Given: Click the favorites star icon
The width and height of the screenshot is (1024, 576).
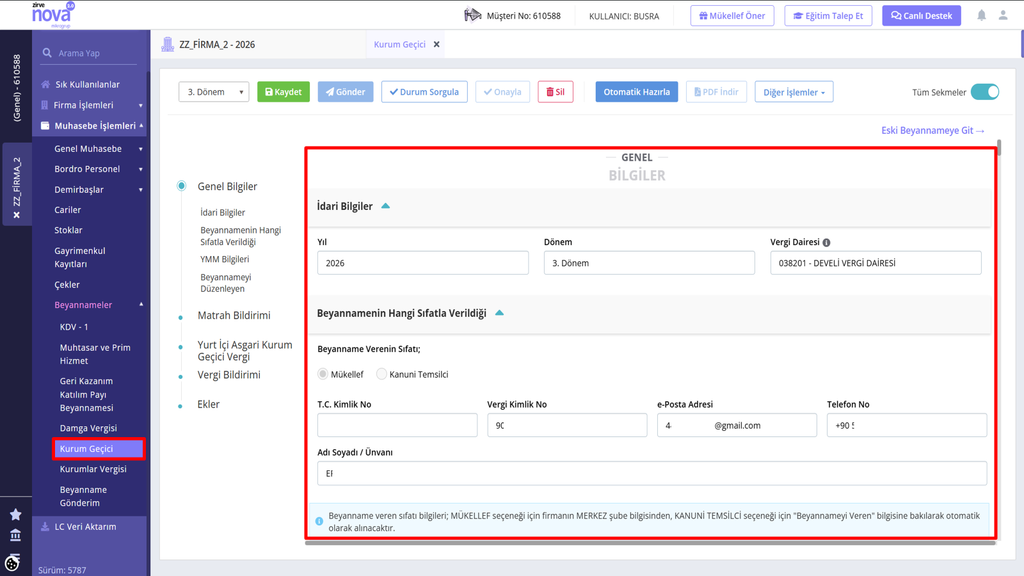Looking at the screenshot, I should (x=16, y=515).
